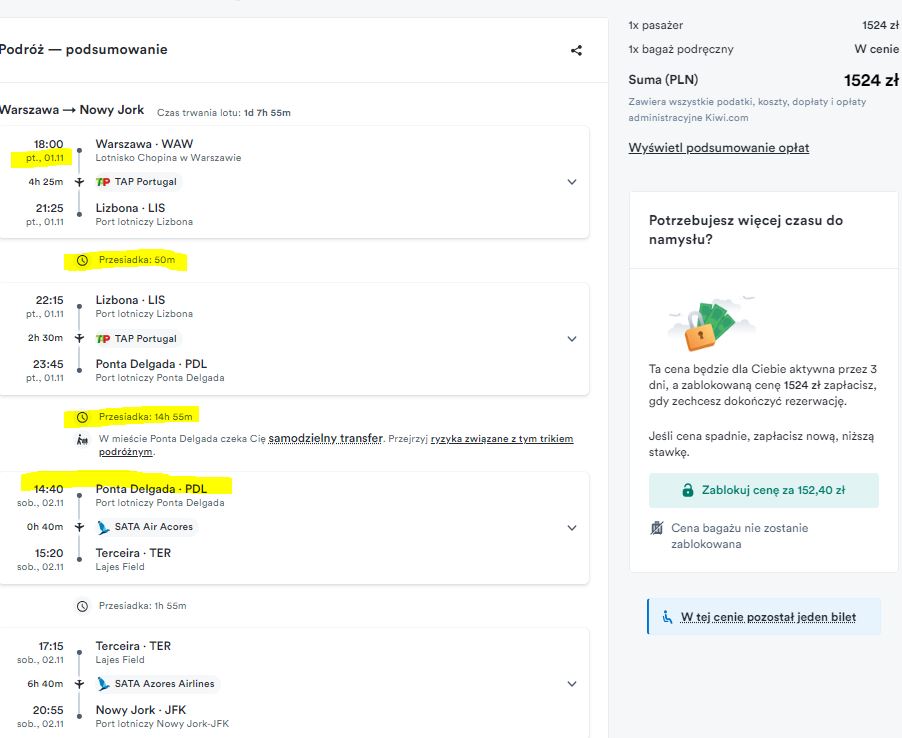Viewport: 902px width, 738px height.
Task: Click the self-transfer walking icon
Action: pyautogui.click(x=82, y=439)
